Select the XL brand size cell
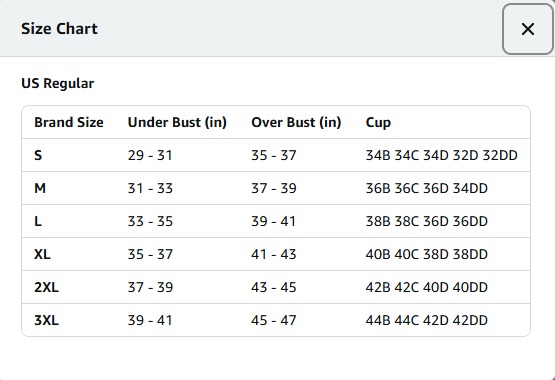The width and height of the screenshot is (555, 380). click(42, 254)
